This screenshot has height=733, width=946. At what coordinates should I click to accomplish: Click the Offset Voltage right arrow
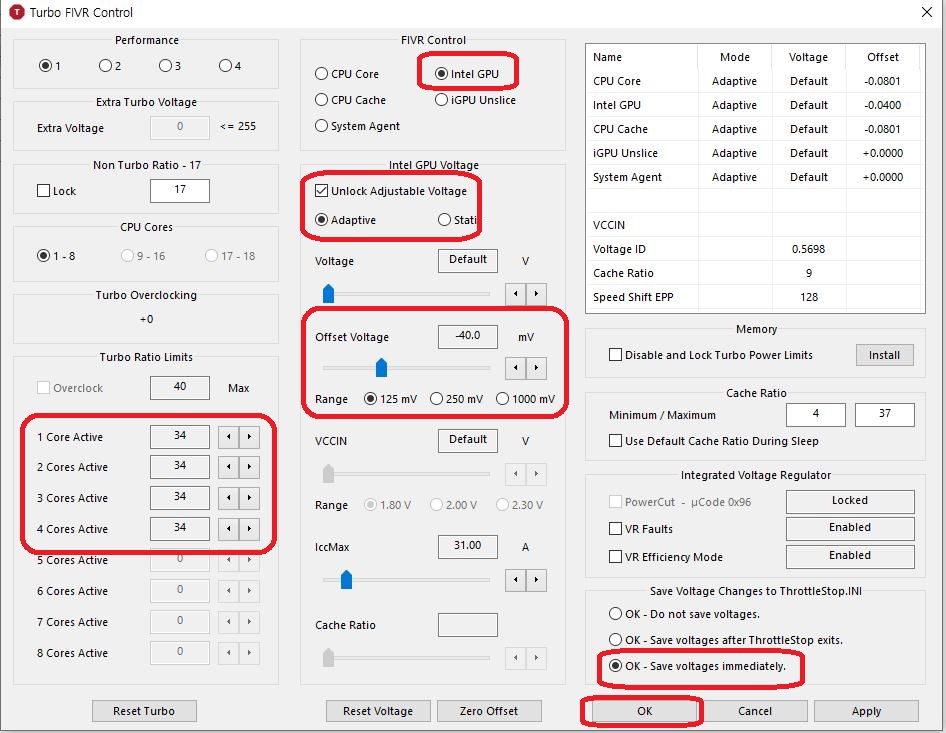[536, 367]
